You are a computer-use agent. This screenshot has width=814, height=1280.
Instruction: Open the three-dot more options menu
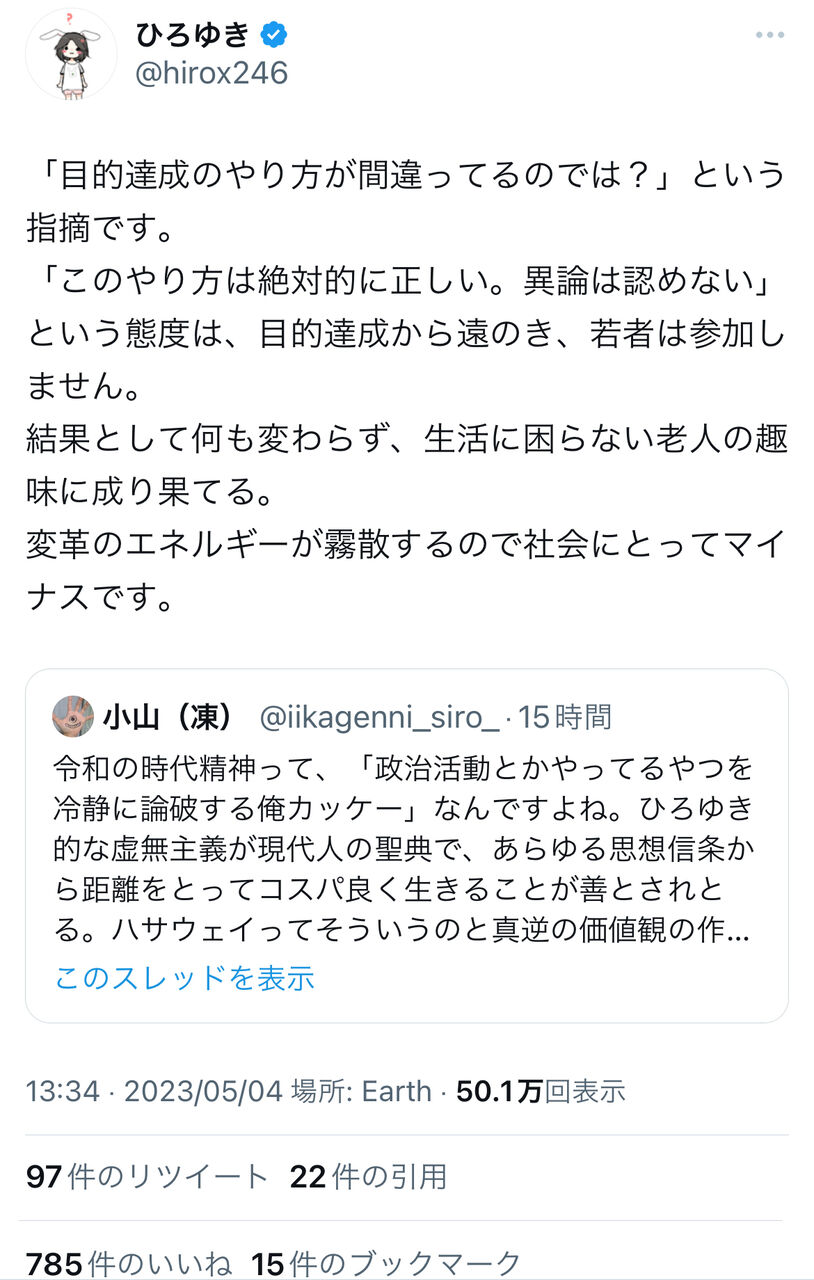769,35
